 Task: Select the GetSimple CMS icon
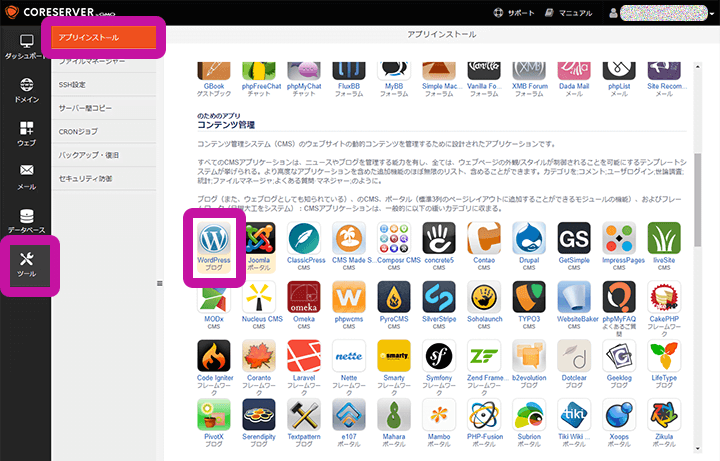click(573, 242)
